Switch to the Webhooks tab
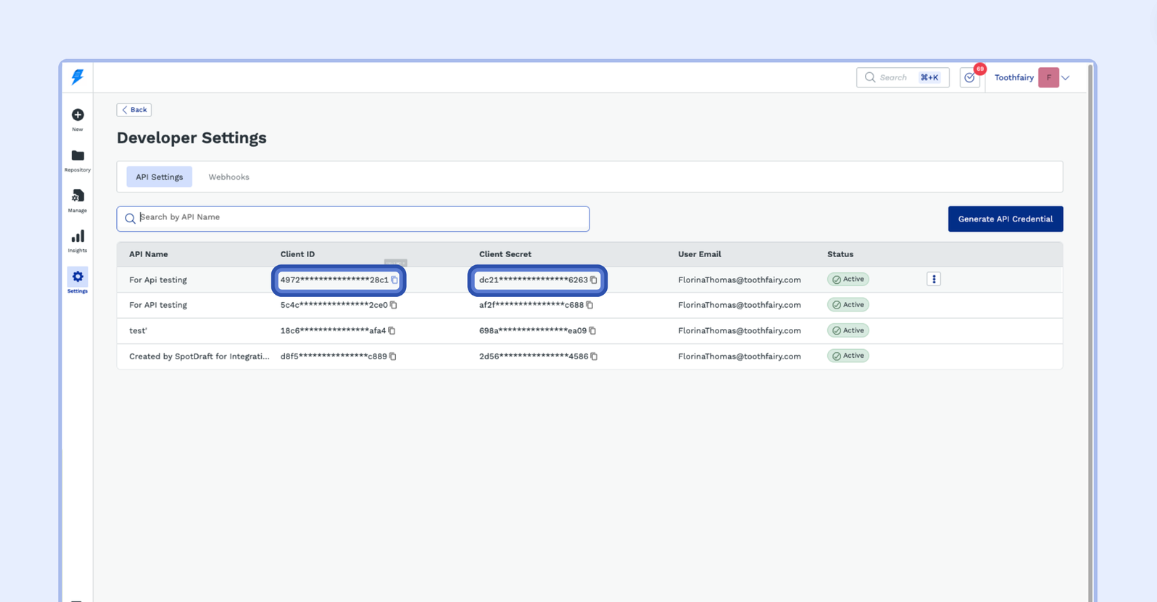 229,177
